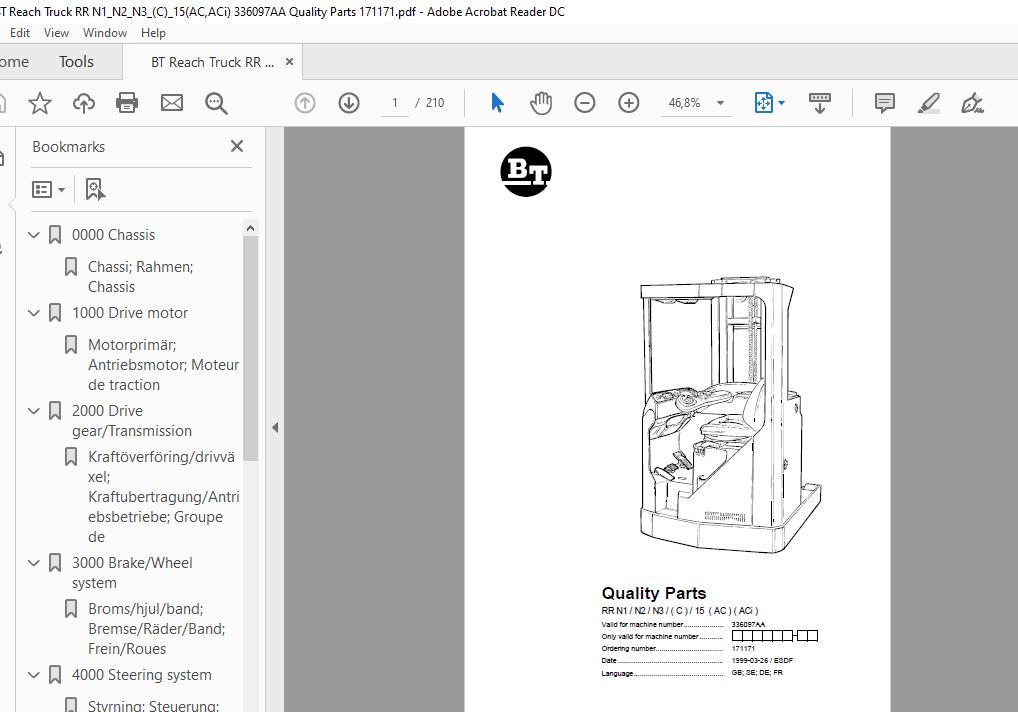This screenshot has height=712, width=1018.
Task: Click the zoom in plus icon
Action: click(x=629, y=103)
